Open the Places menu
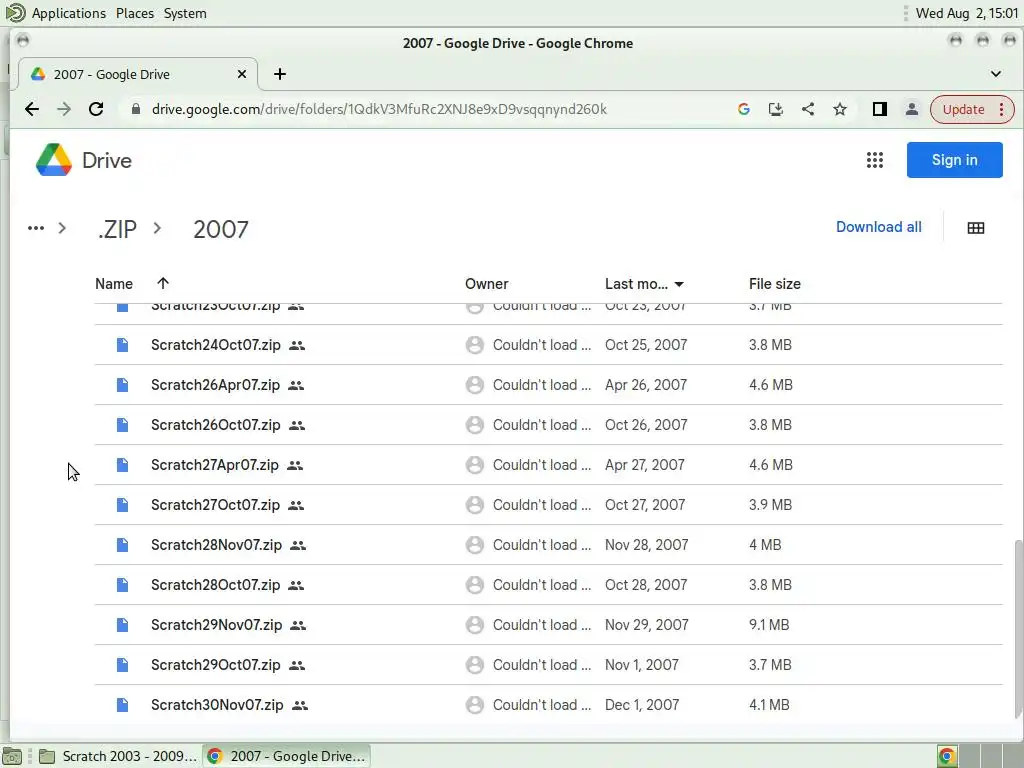Screen dimensions: 1024x768 pos(134,13)
